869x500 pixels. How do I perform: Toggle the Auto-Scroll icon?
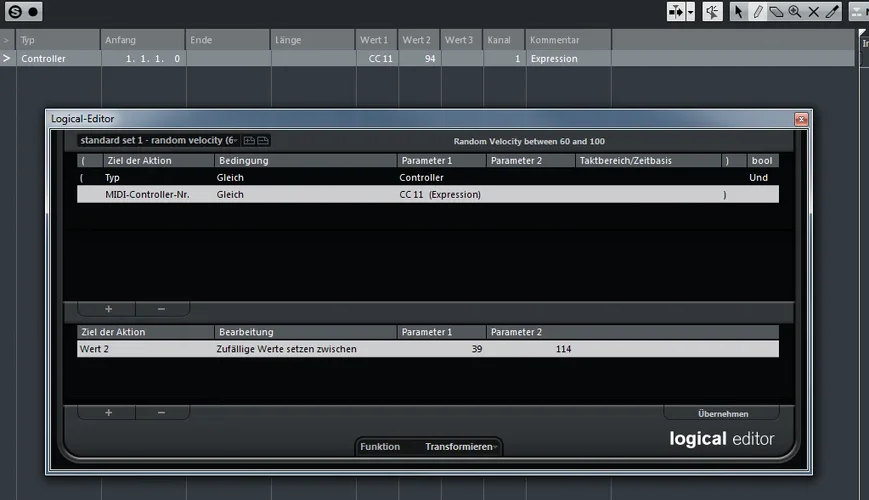point(676,12)
